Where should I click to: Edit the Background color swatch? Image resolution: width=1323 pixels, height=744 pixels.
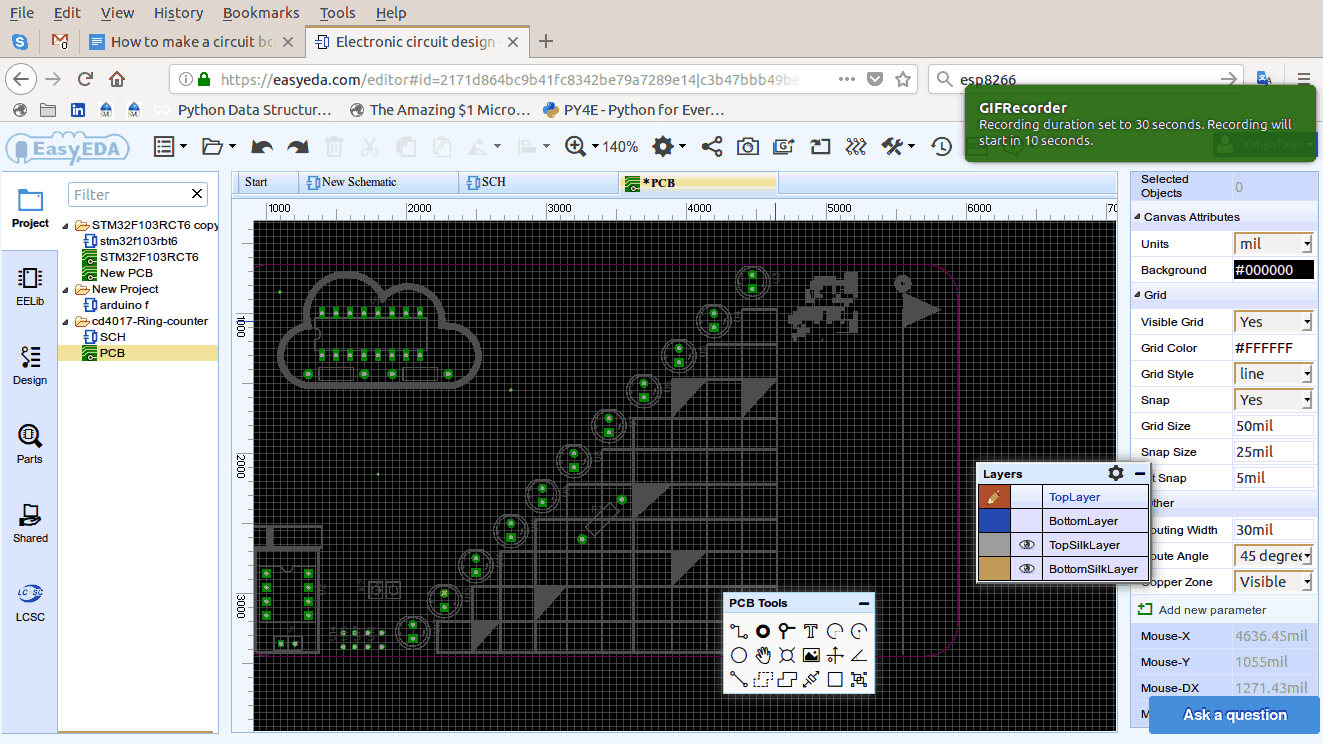coord(1273,269)
